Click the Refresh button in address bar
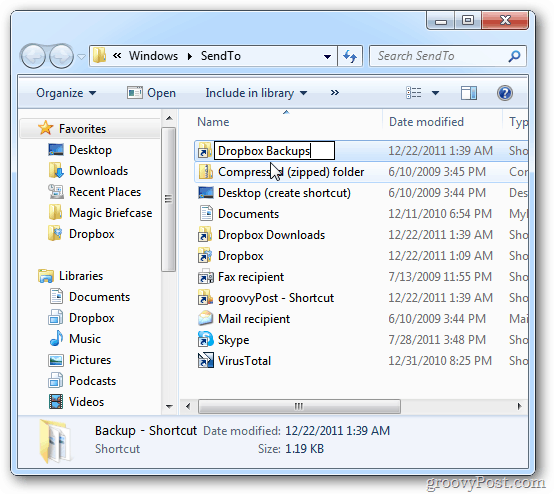This screenshot has width=554, height=494. tap(350, 56)
